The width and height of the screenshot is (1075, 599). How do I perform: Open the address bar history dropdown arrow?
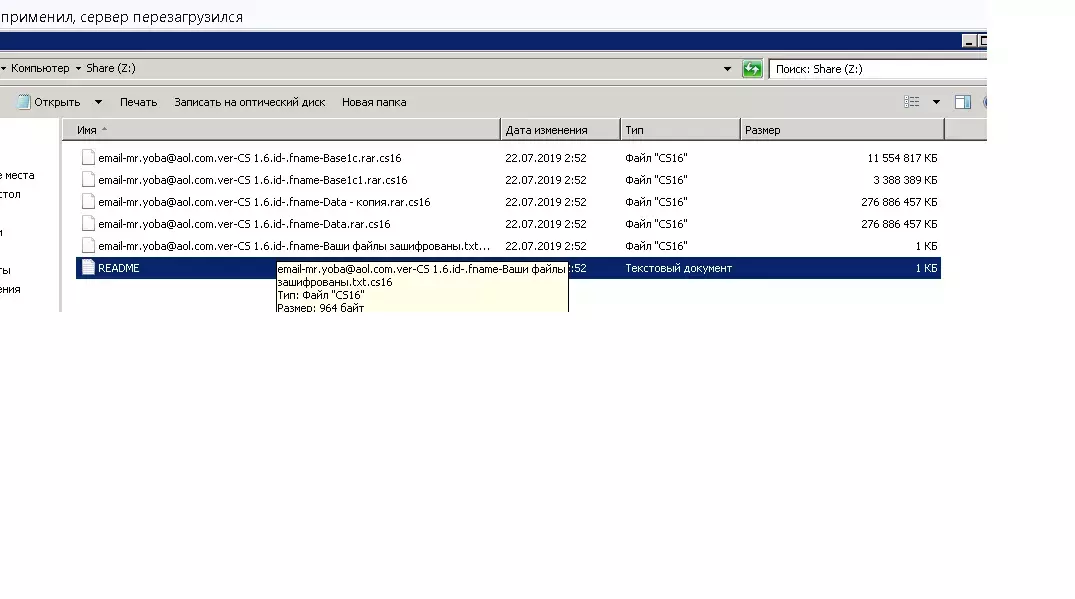click(x=727, y=69)
